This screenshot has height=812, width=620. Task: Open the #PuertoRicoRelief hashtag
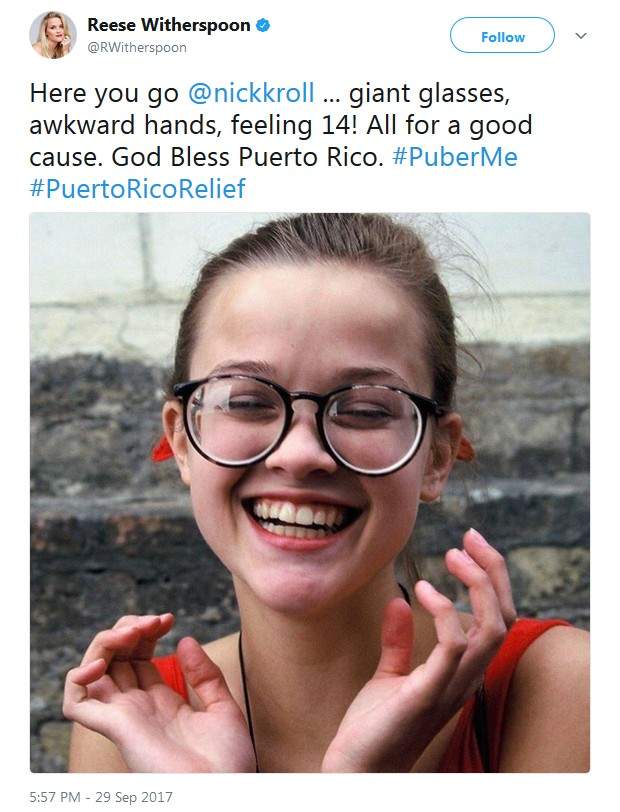point(138,188)
